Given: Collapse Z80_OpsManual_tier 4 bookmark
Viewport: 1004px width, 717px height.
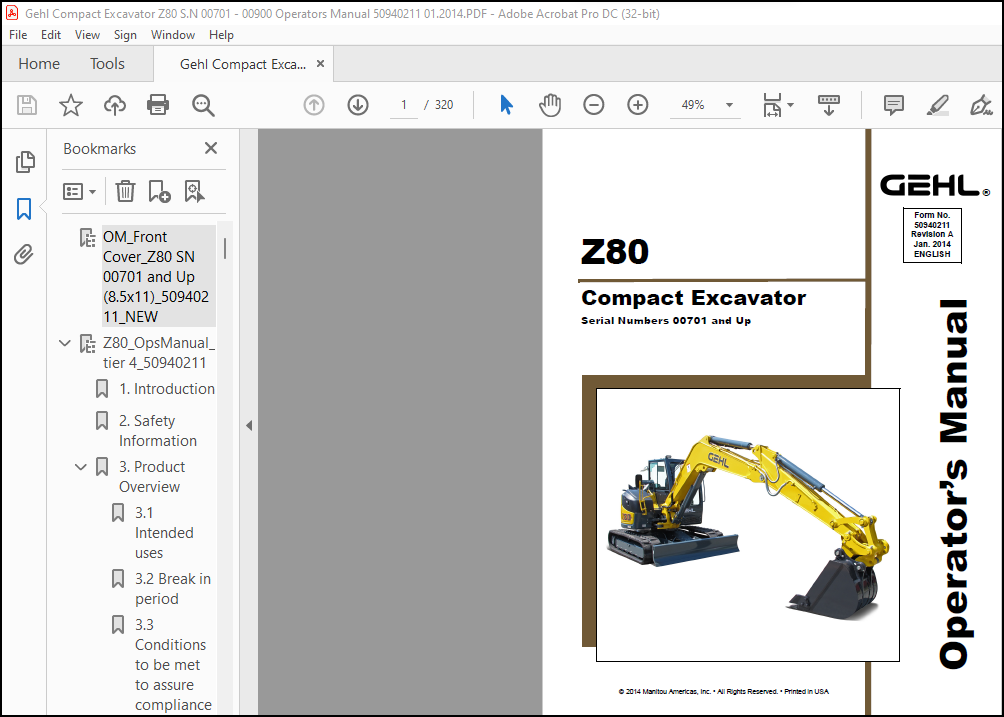Looking at the screenshot, I should coord(65,343).
